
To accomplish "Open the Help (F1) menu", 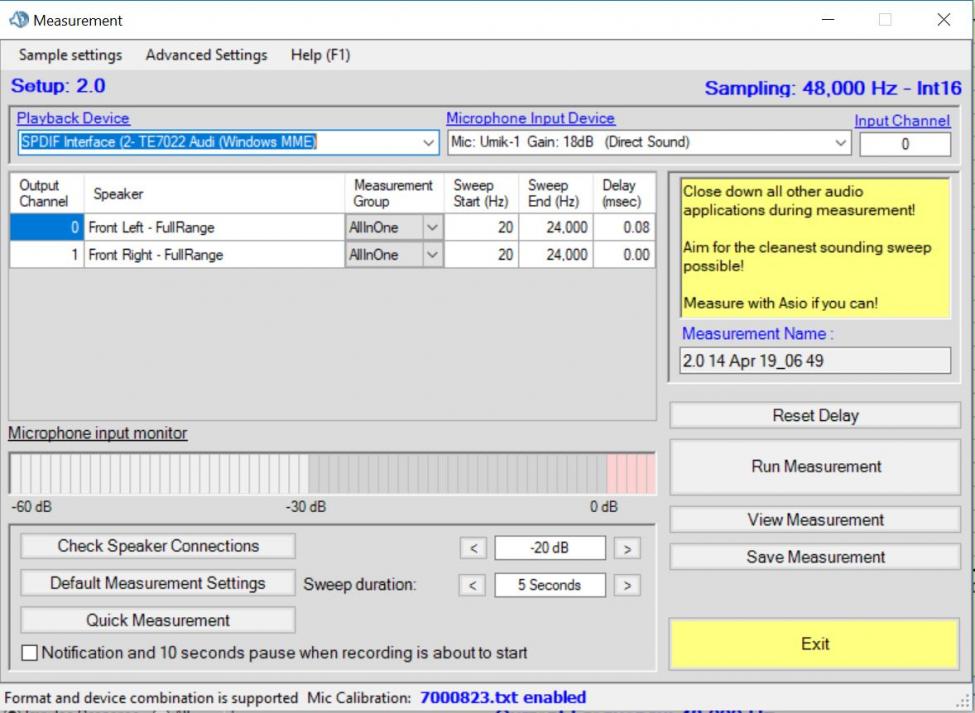I will pyautogui.click(x=320, y=55).
